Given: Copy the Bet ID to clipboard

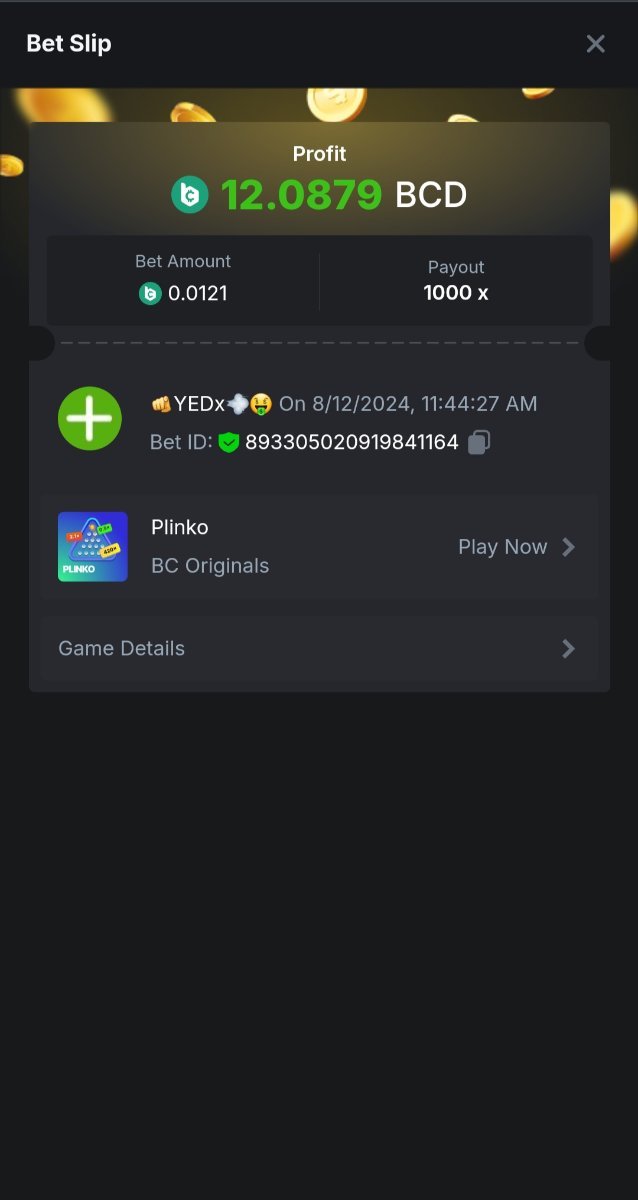Looking at the screenshot, I should [x=479, y=442].
